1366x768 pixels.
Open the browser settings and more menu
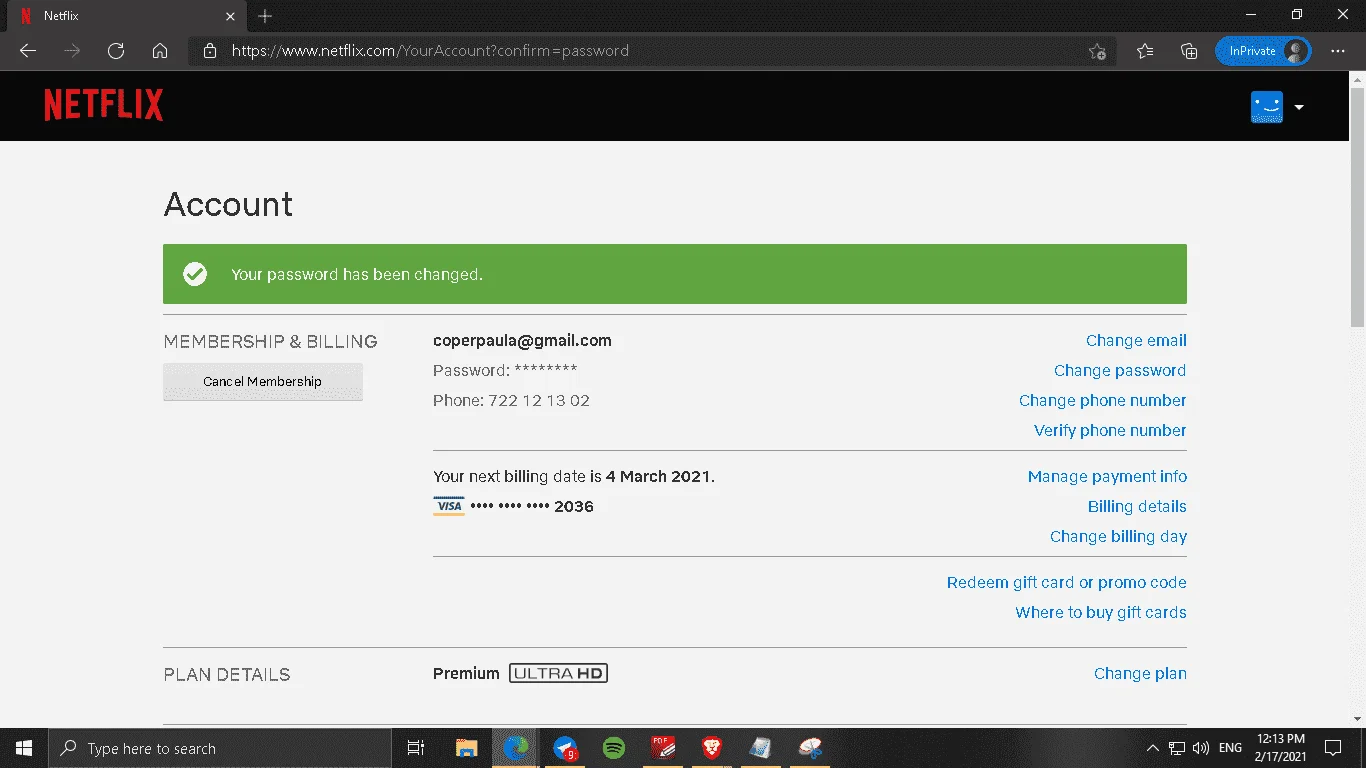pos(1338,51)
